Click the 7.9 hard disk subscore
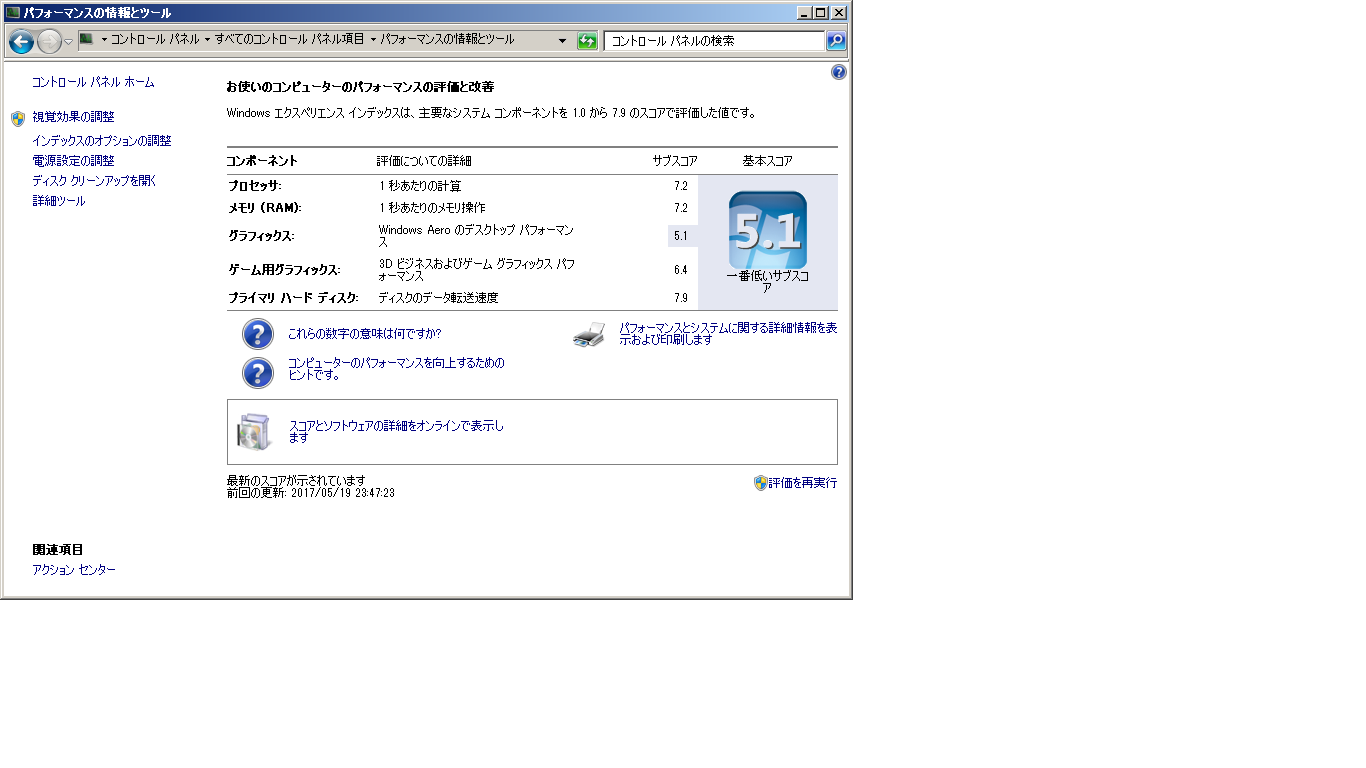 tap(681, 298)
